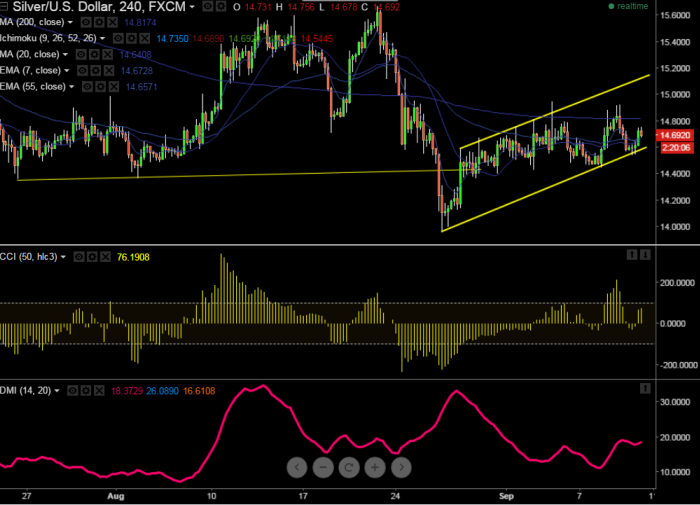
Task: Remove the Ichimoku indicator
Action: (145, 38)
